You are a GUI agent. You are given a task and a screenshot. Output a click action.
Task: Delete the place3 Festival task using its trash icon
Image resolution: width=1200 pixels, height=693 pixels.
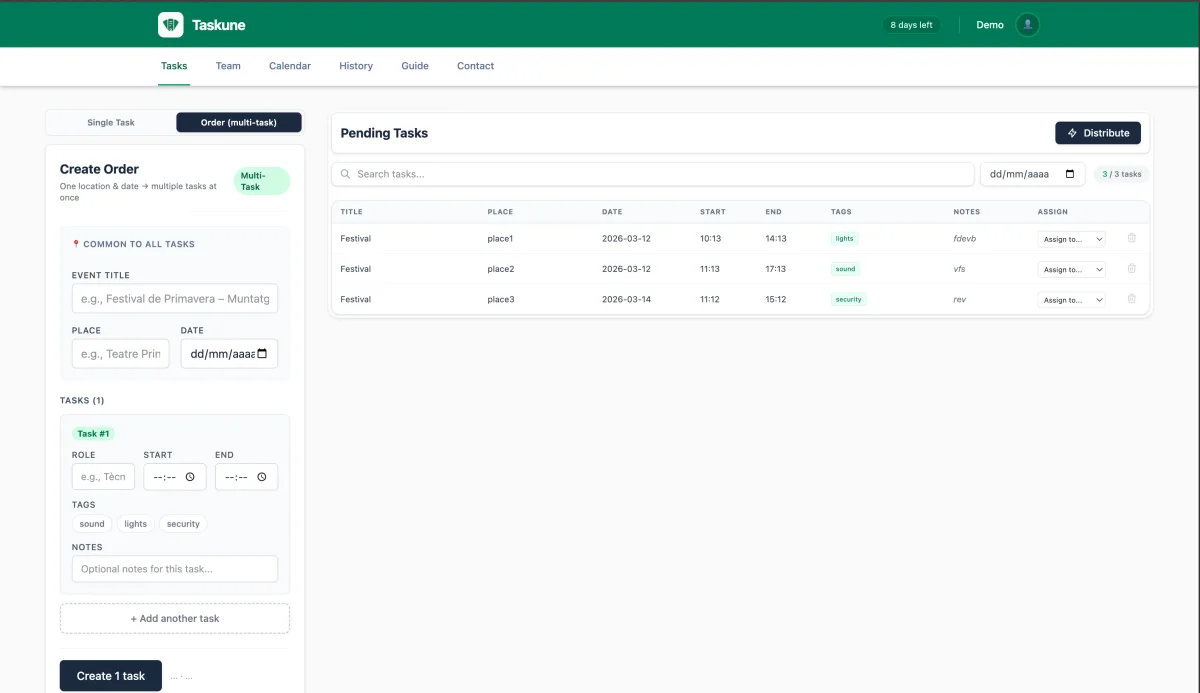(x=1131, y=299)
